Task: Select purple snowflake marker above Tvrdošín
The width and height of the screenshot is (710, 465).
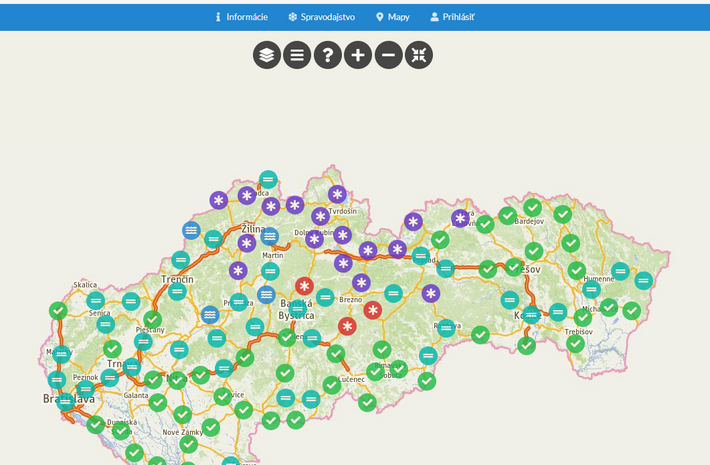Action: [337, 194]
